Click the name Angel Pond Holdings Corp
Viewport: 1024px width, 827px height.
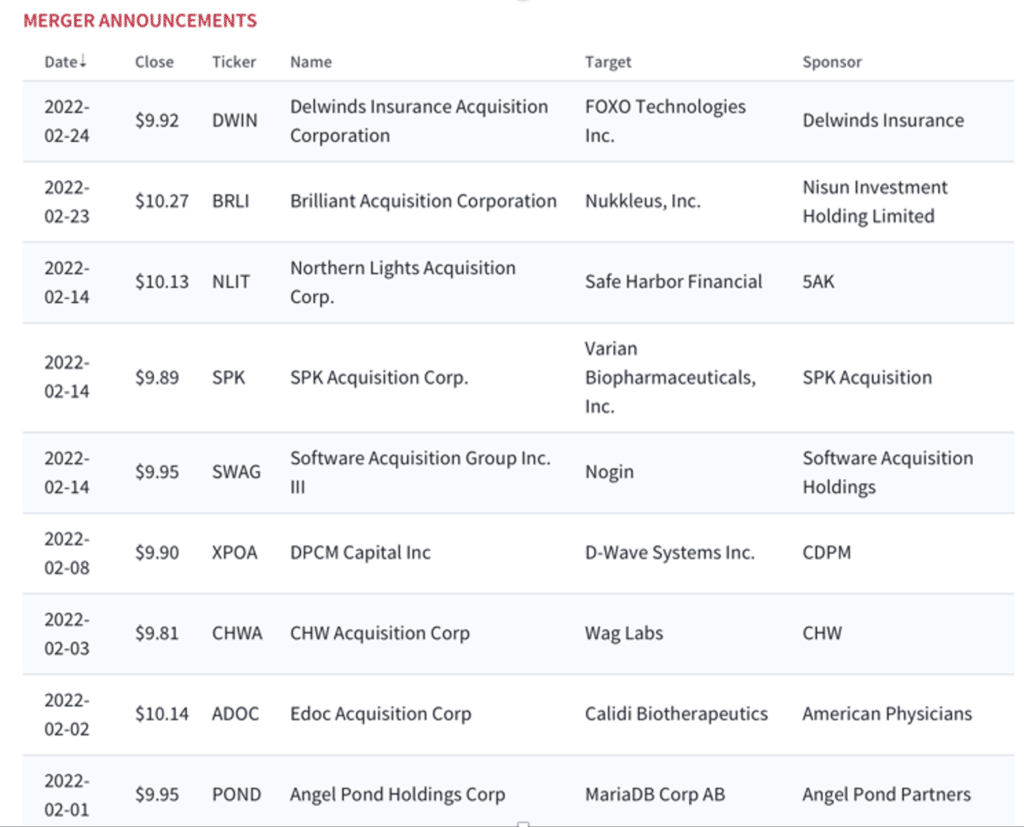tap(398, 794)
